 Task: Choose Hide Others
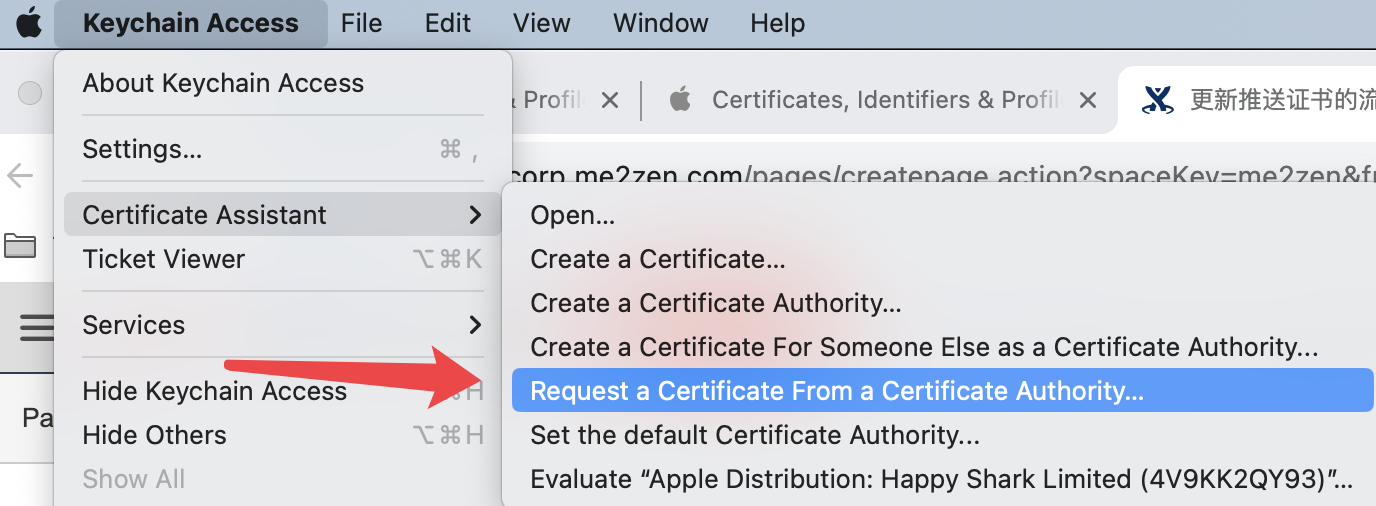154,435
